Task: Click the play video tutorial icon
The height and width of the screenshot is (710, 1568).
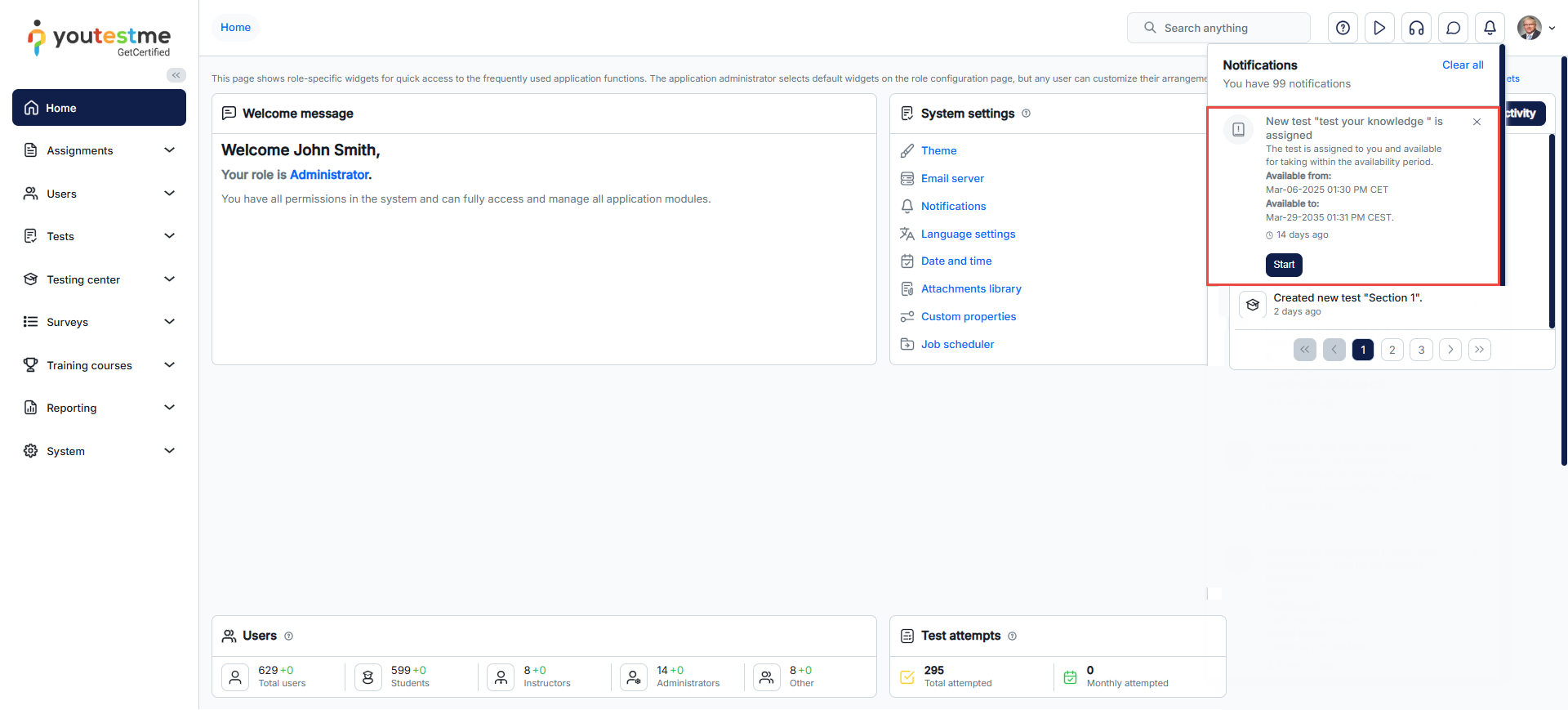Action: pyautogui.click(x=1379, y=28)
